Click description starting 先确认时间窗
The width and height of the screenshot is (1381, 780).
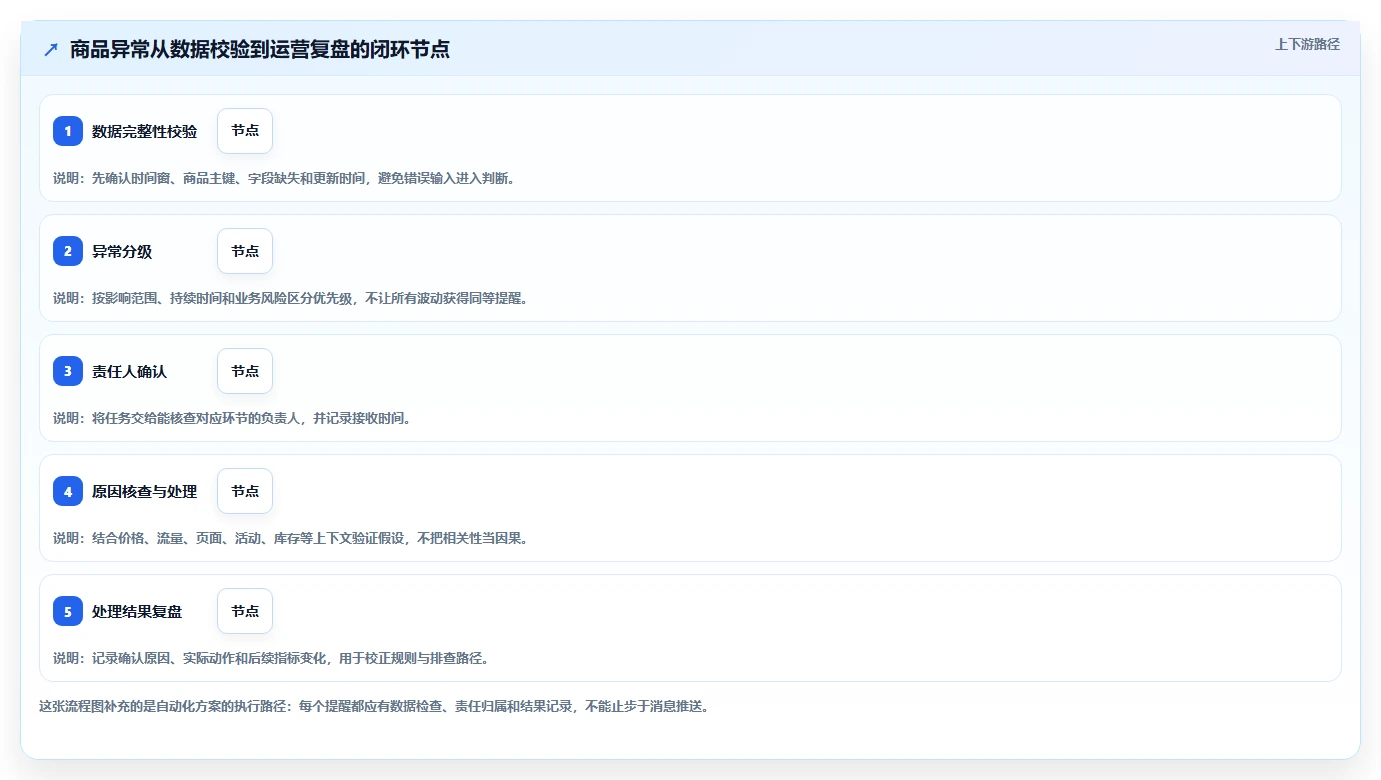click(x=284, y=178)
